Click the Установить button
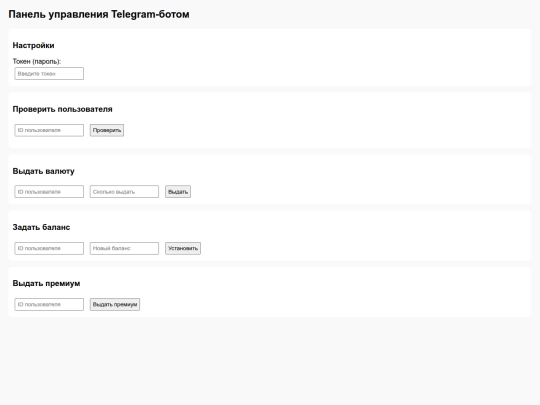The image size is (540, 405). tap(183, 248)
